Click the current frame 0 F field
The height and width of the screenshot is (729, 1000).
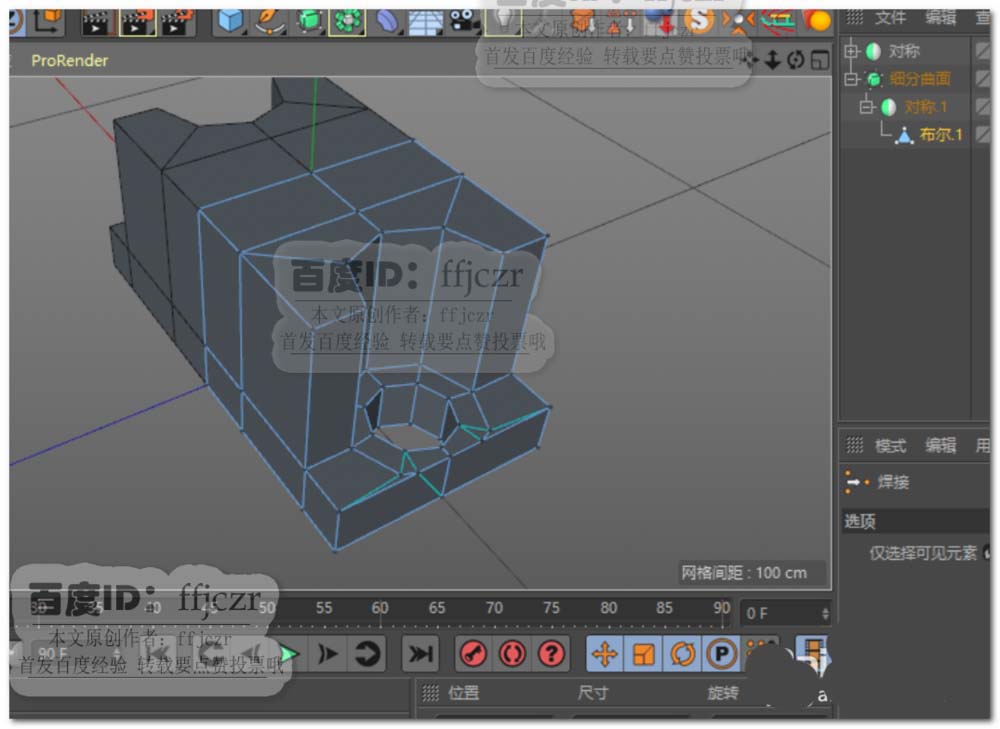pyautogui.click(x=785, y=614)
